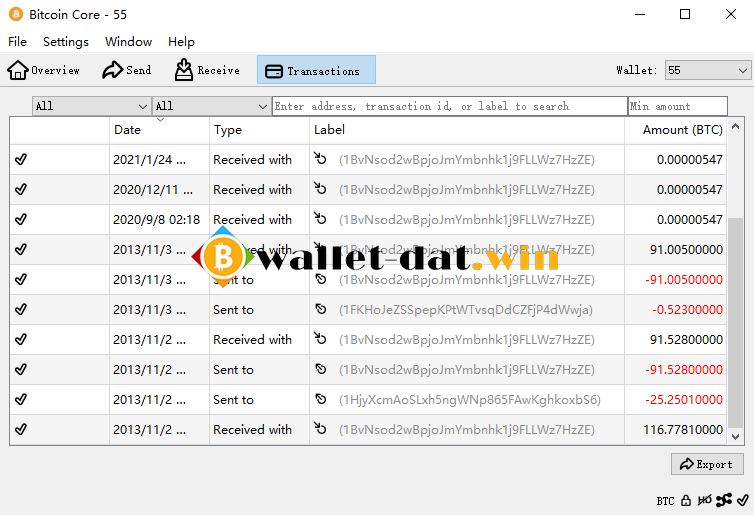
Task: Click the Export button
Action: [707, 464]
